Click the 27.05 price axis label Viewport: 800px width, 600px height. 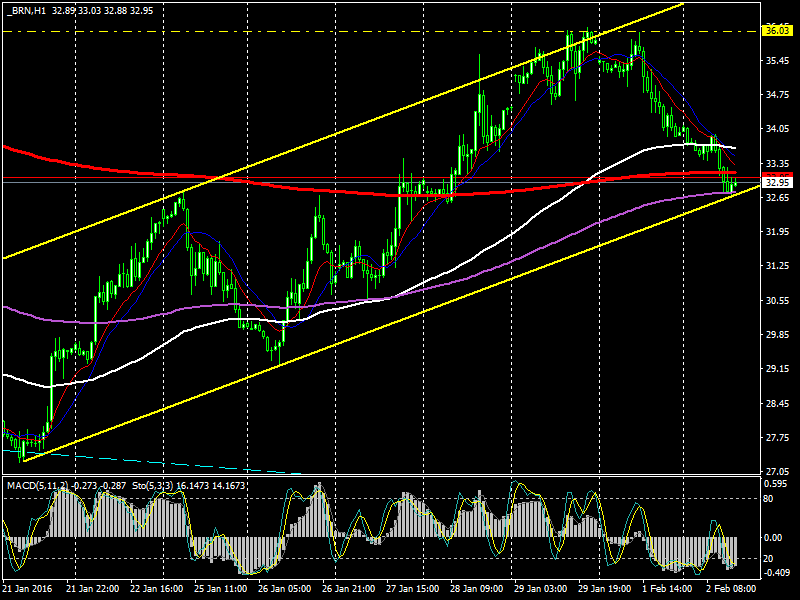(778, 472)
